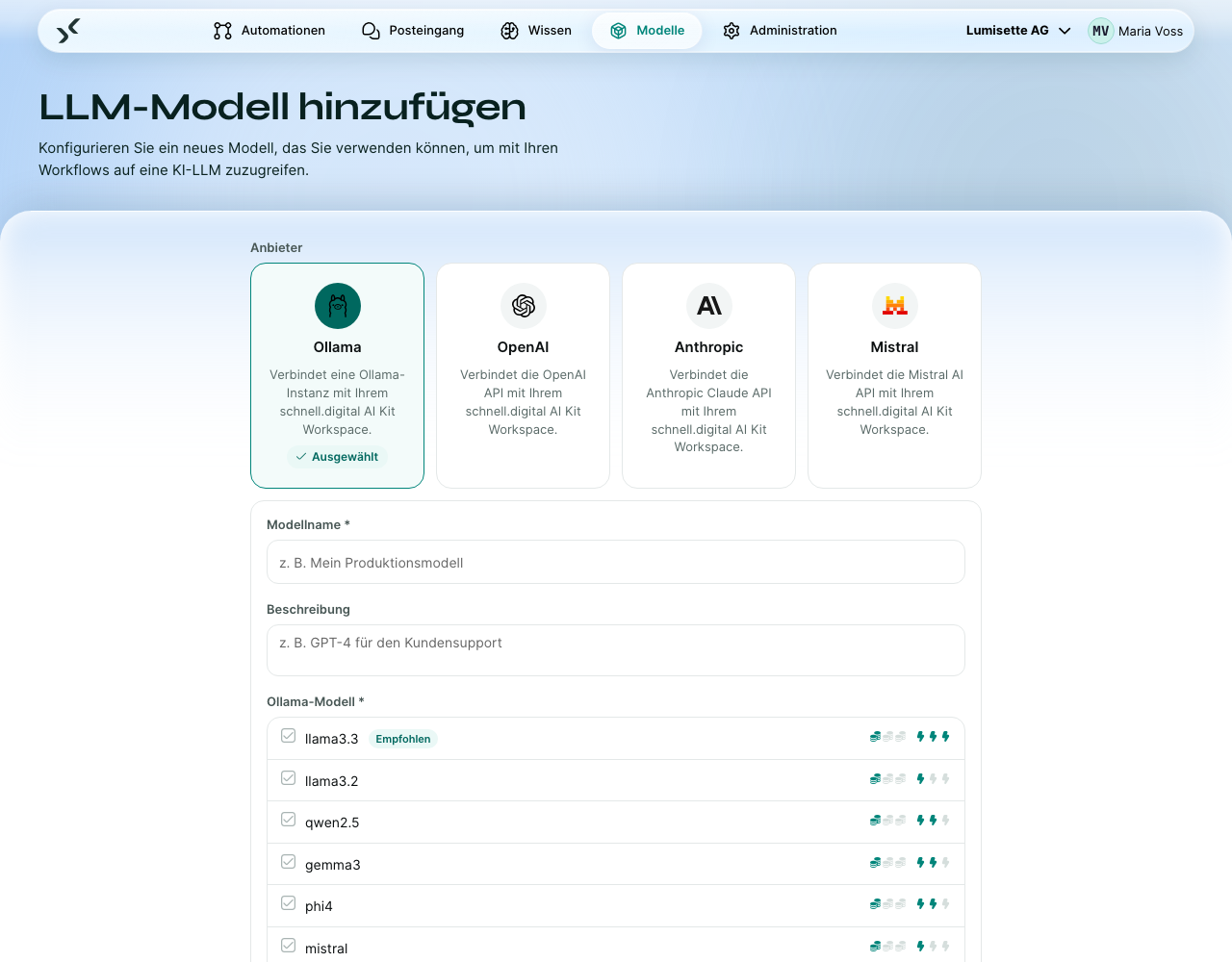This screenshot has width=1232, height=962.
Task: Click cost coins icon for qwen2.5
Action: click(x=887, y=821)
